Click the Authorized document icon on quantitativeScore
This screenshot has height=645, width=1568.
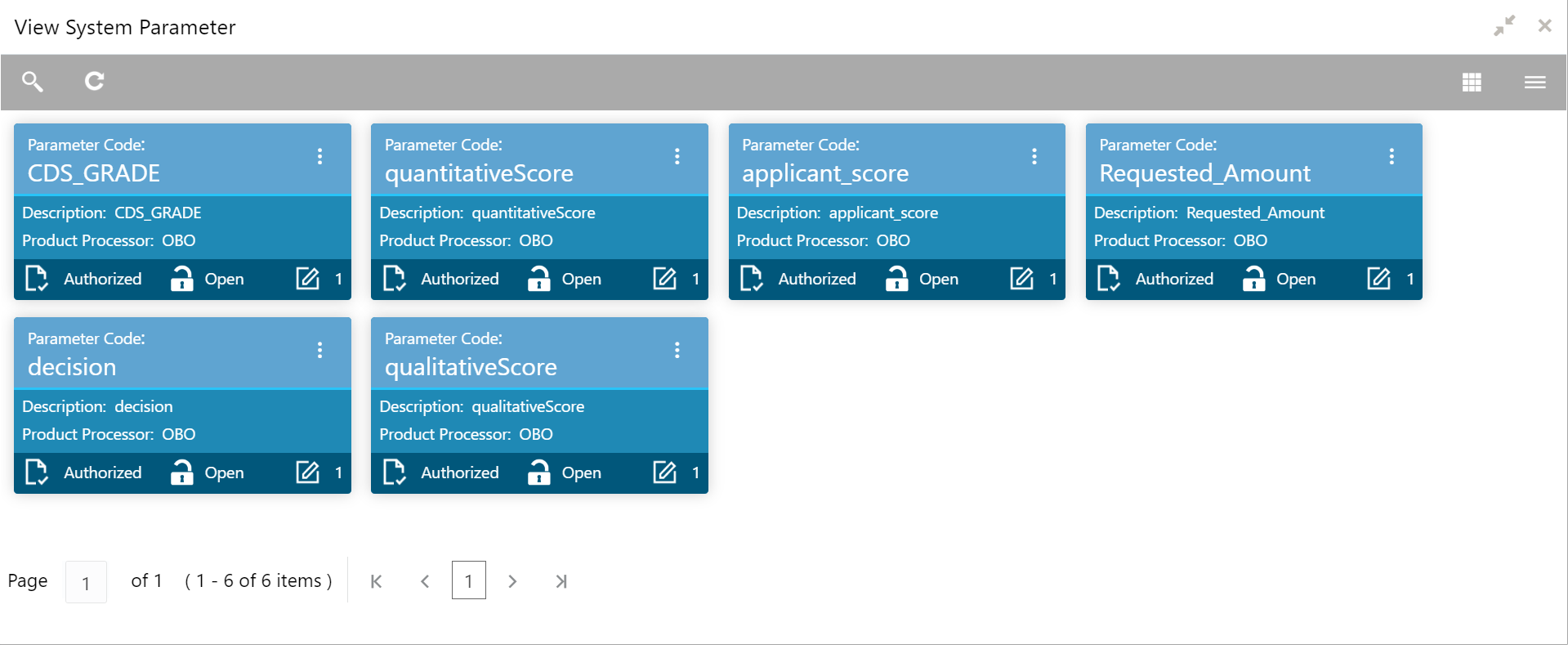tap(394, 279)
